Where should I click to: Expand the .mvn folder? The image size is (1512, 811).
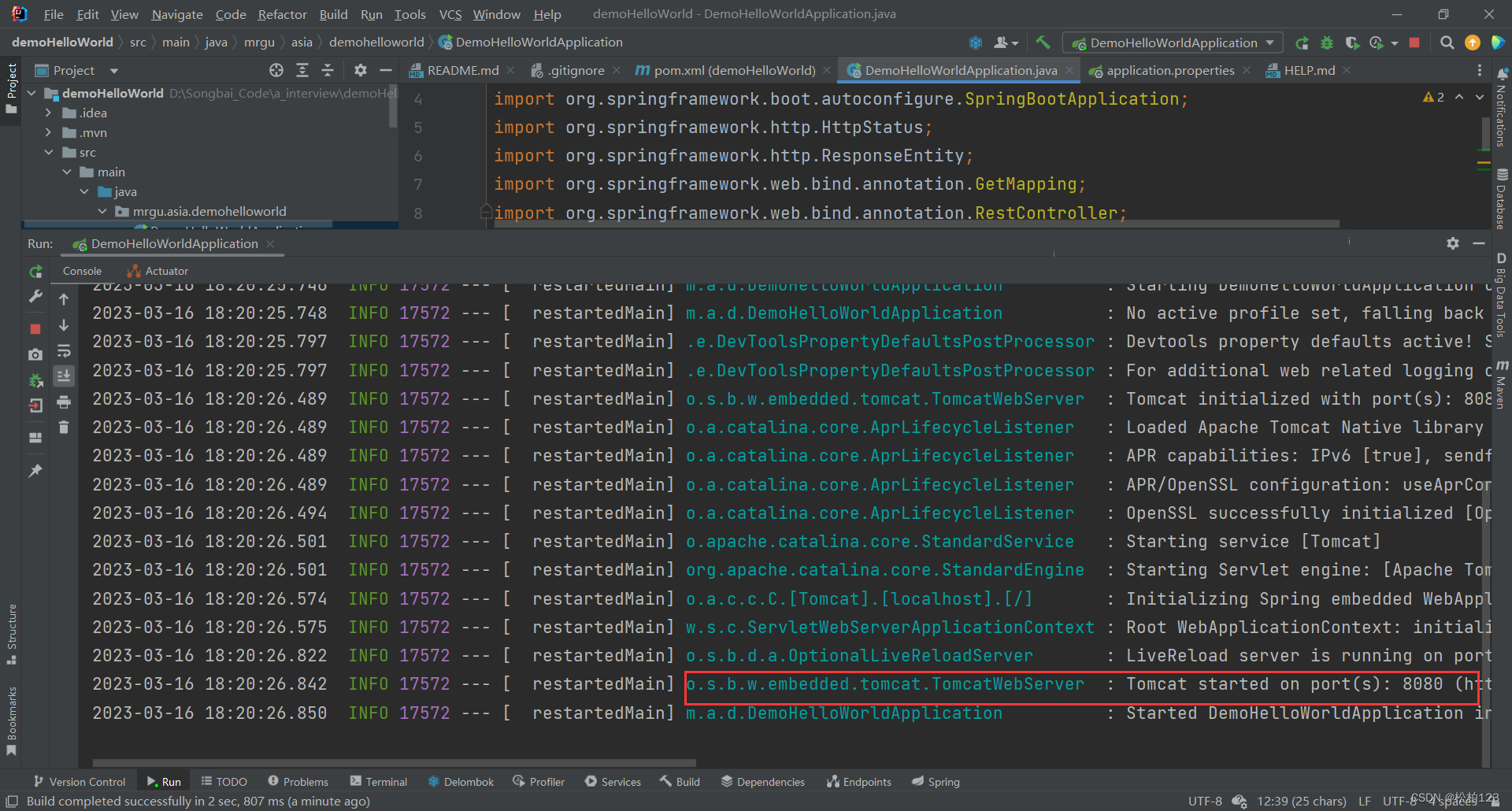click(x=48, y=132)
